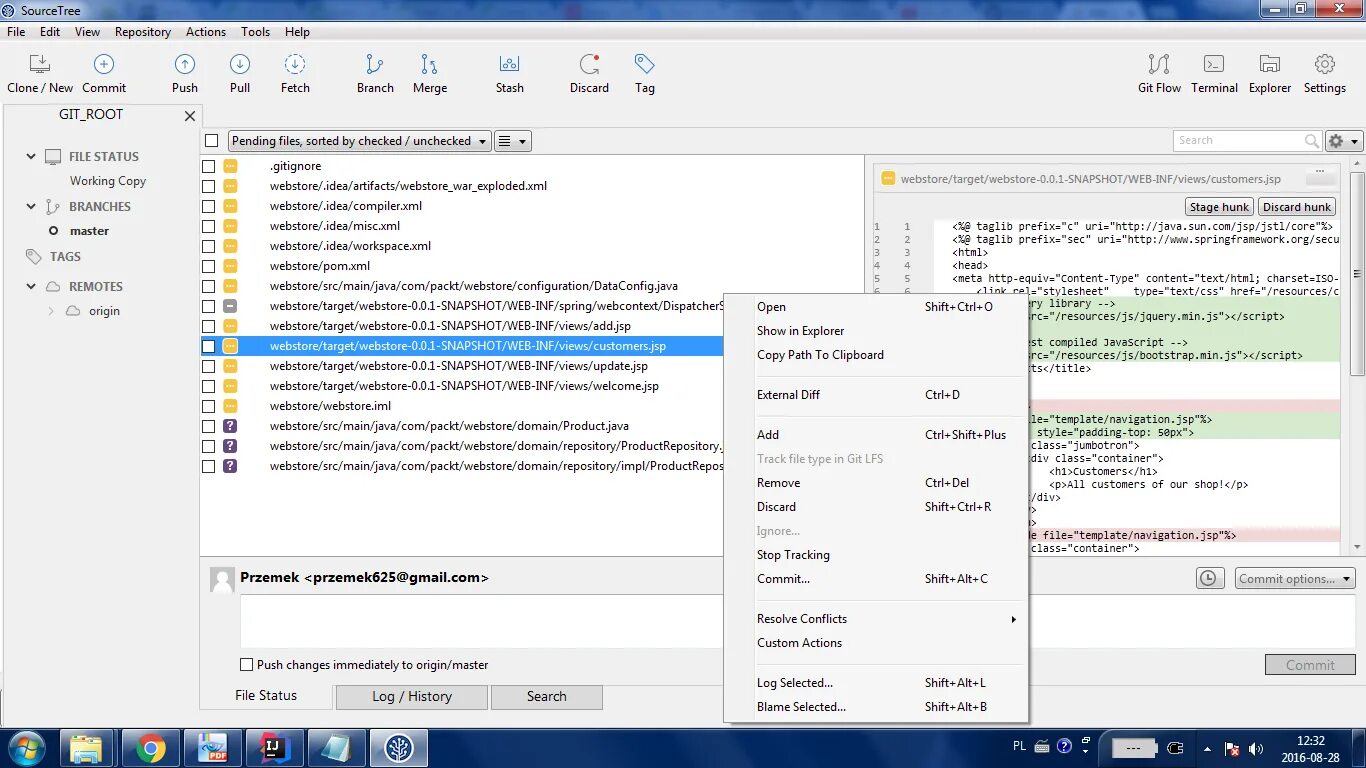Click the SourceTree taskbar icon

tap(399, 748)
